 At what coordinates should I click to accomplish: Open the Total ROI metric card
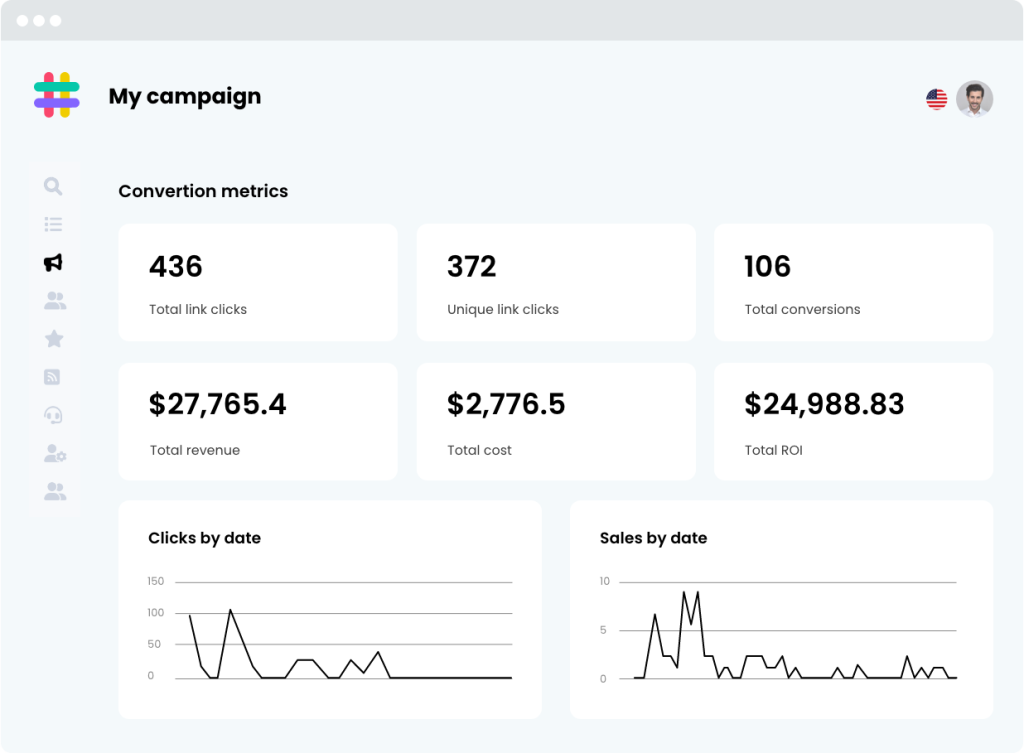[853, 421]
